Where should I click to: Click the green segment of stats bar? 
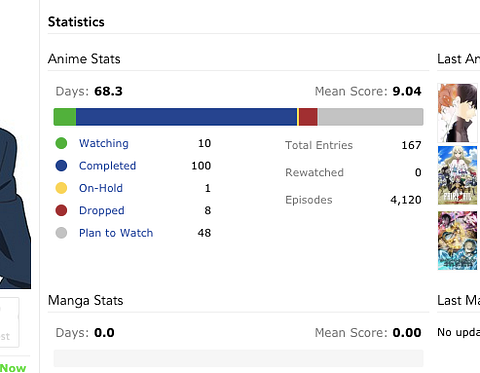coord(65,117)
